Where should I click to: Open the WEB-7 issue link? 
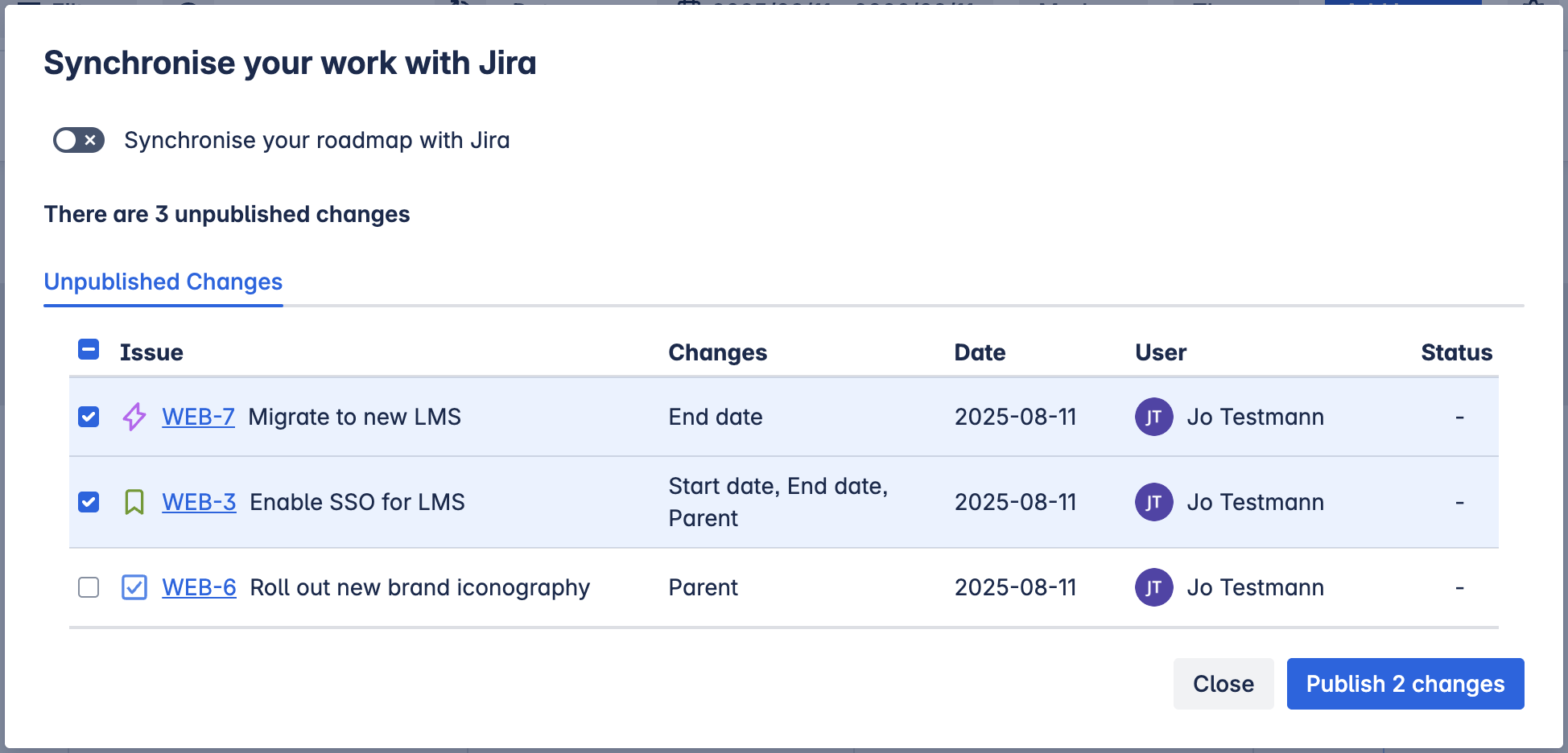(198, 417)
